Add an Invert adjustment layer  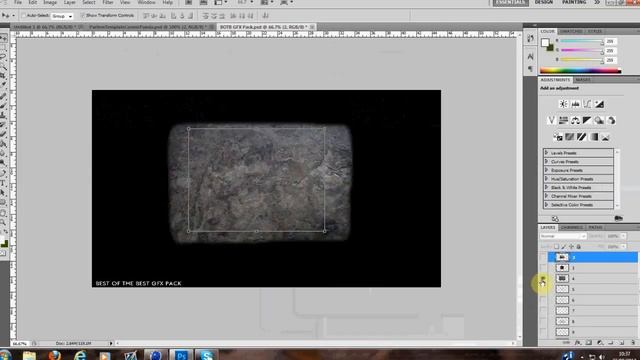coord(558,137)
